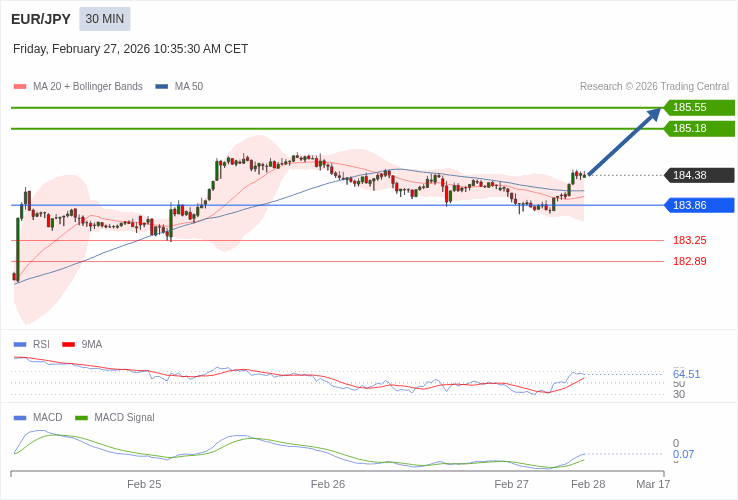Image resolution: width=738 pixels, height=500 pixels.
Task: Click the MA 20 + Bollinger Bands red swatch
Action: click(20, 87)
